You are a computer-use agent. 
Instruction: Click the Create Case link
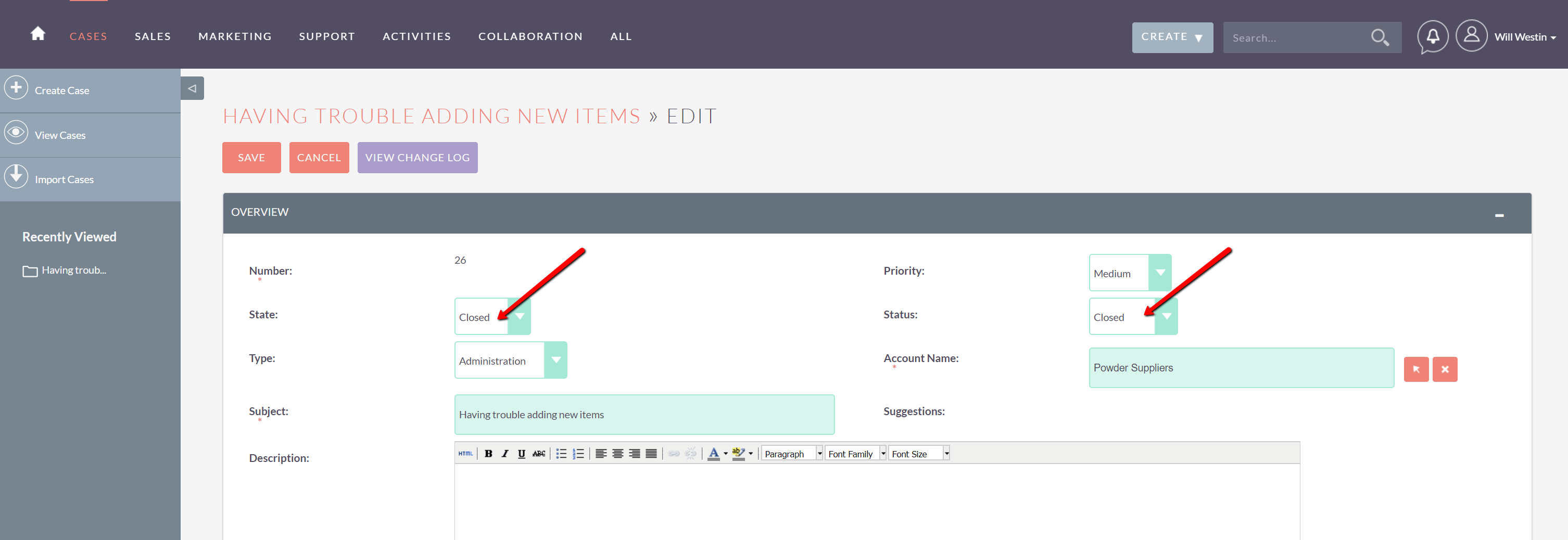tap(61, 91)
